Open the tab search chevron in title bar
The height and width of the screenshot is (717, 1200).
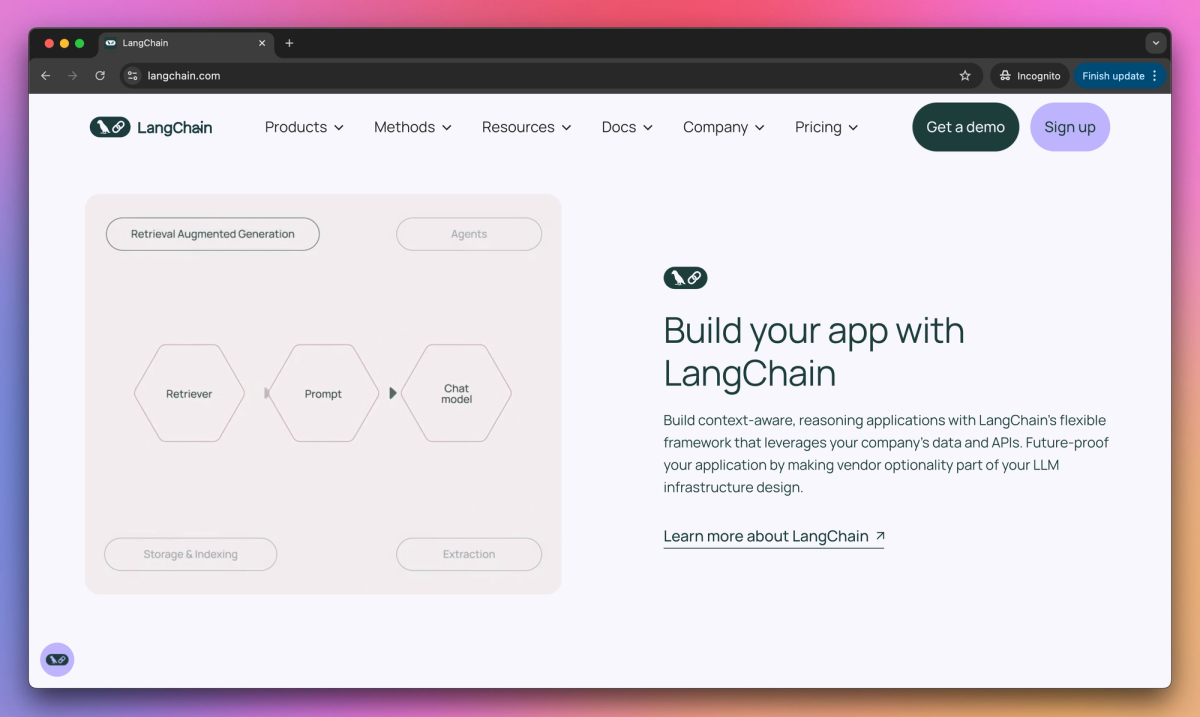1156,43
